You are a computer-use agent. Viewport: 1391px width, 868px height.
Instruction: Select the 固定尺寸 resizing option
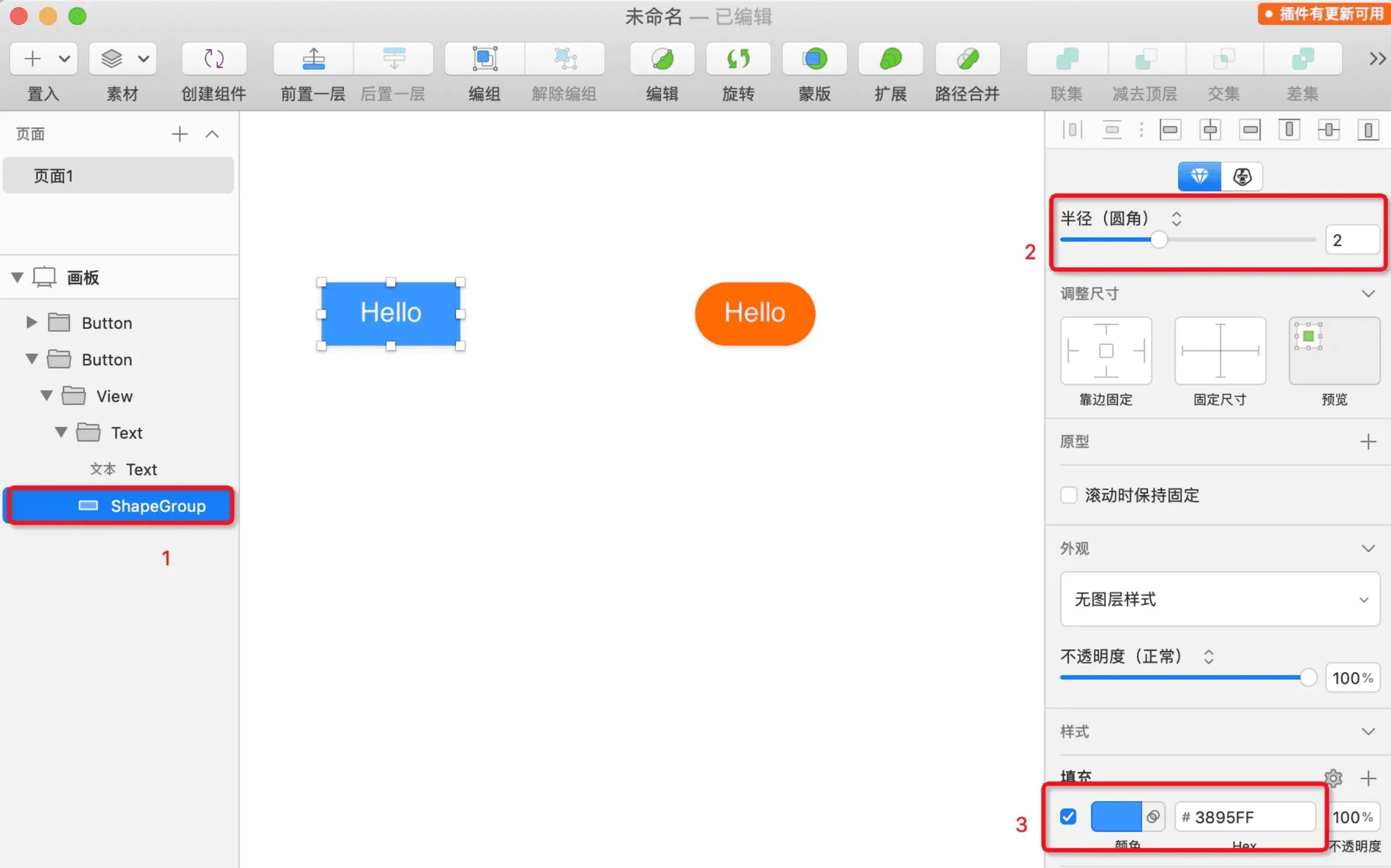pos(1220,351)
